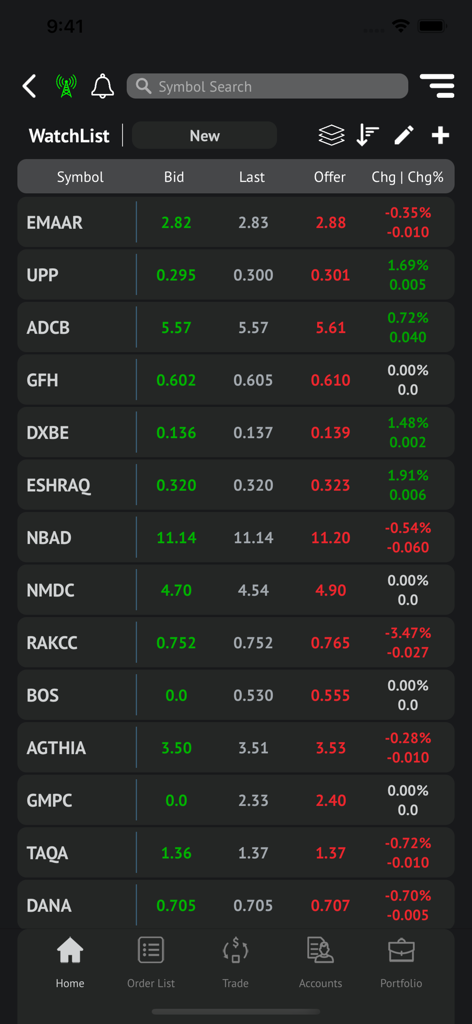
Task: Tap GMPC last price 2.33
Action: pos(253,801)
